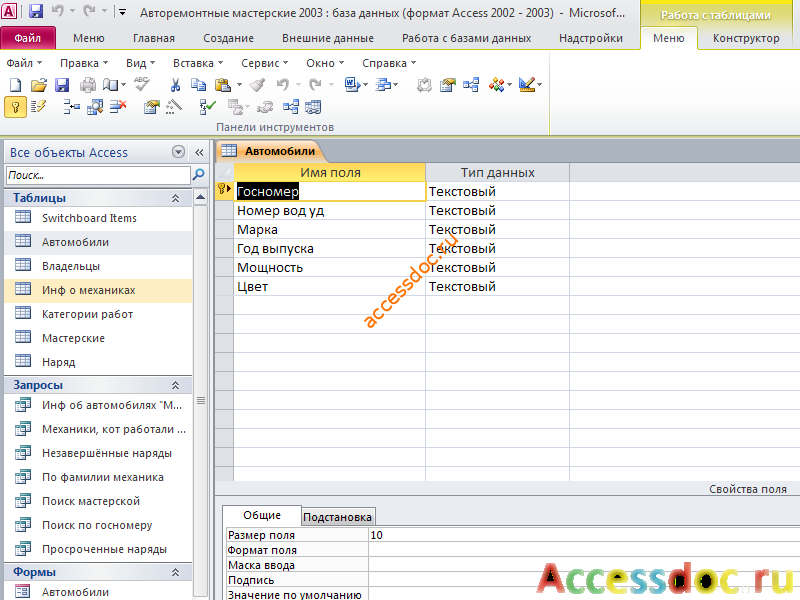Select the Мощность field name cell

coord(330,268)
